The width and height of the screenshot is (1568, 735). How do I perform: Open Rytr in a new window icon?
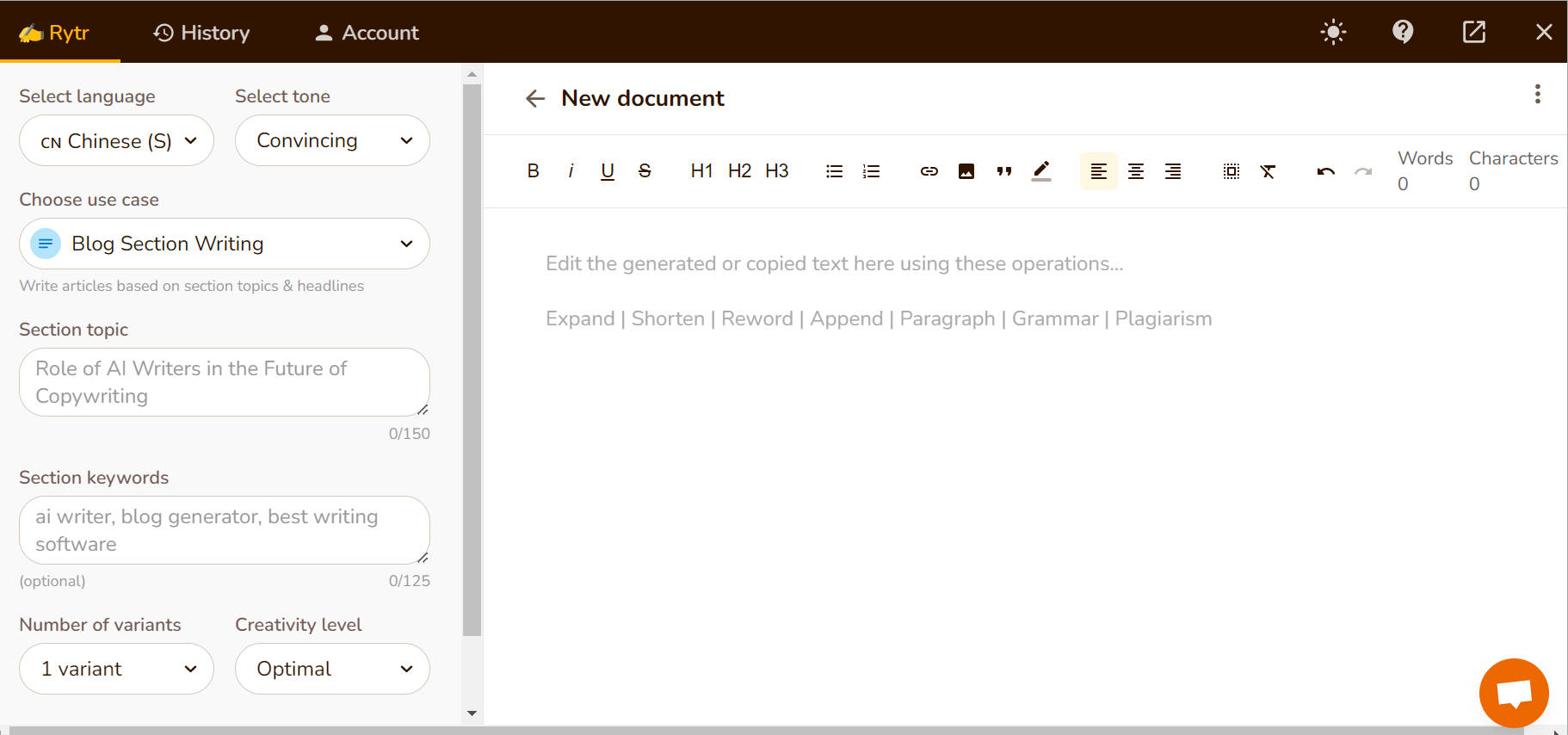tap(1474, 33)
